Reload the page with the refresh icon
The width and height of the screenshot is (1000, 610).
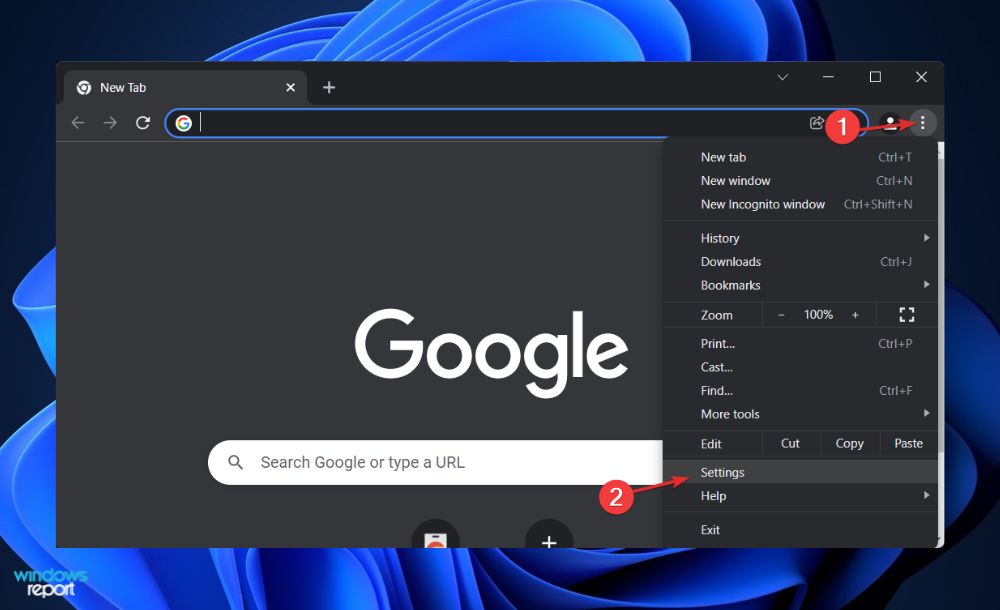click(143, 123)
